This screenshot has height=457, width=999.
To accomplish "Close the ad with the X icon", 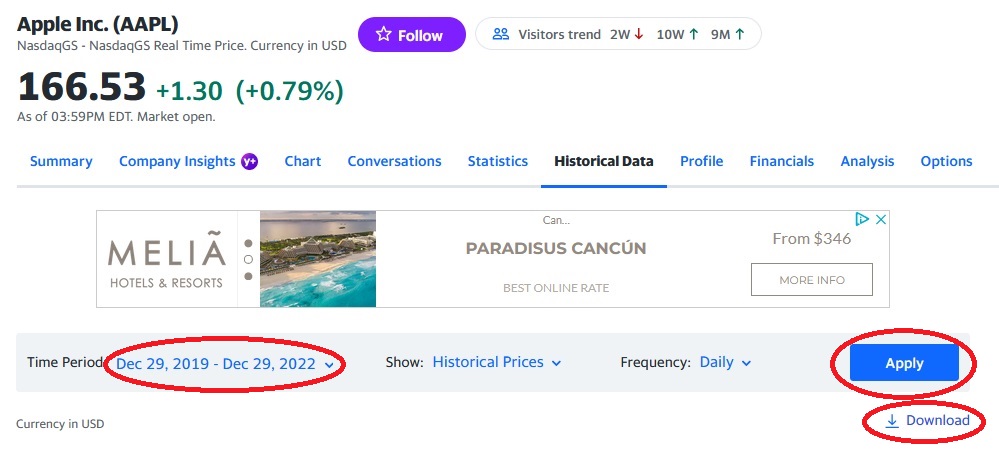I will [880, 219].
